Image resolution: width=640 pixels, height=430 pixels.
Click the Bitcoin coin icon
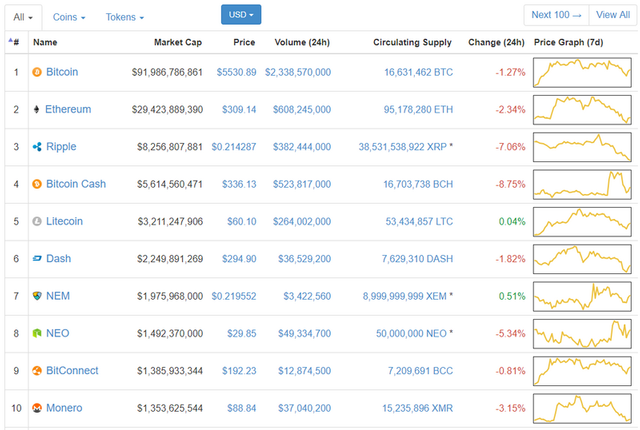(x=38, y=72)
